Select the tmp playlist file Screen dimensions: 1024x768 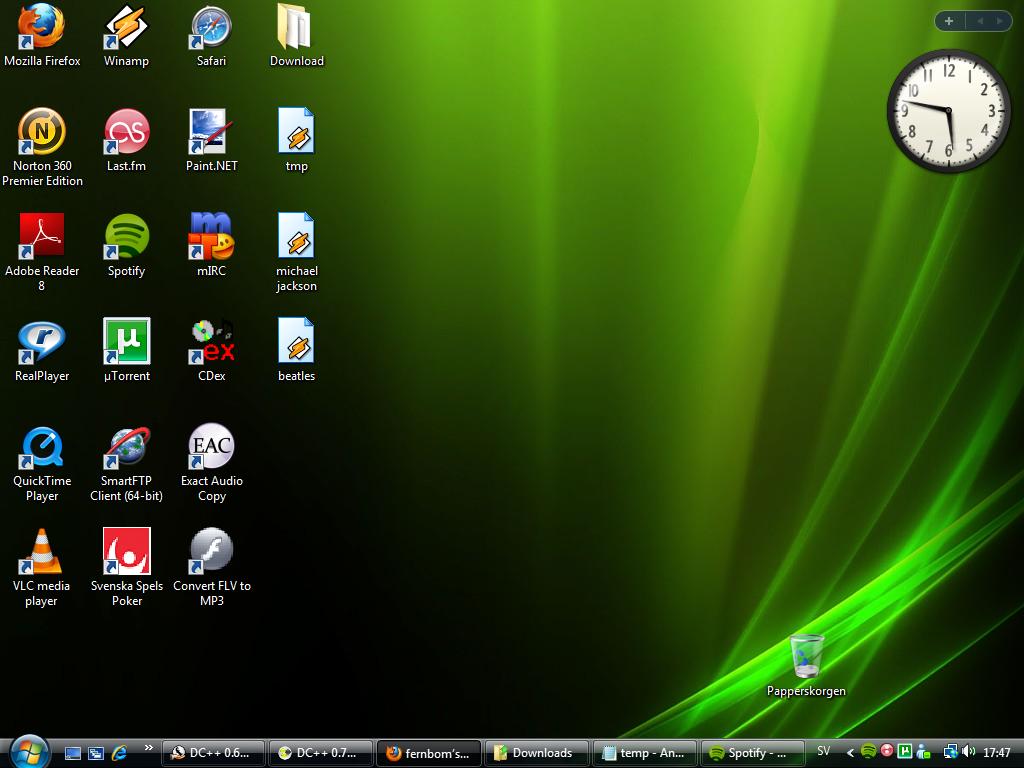(x=296, y=140)
